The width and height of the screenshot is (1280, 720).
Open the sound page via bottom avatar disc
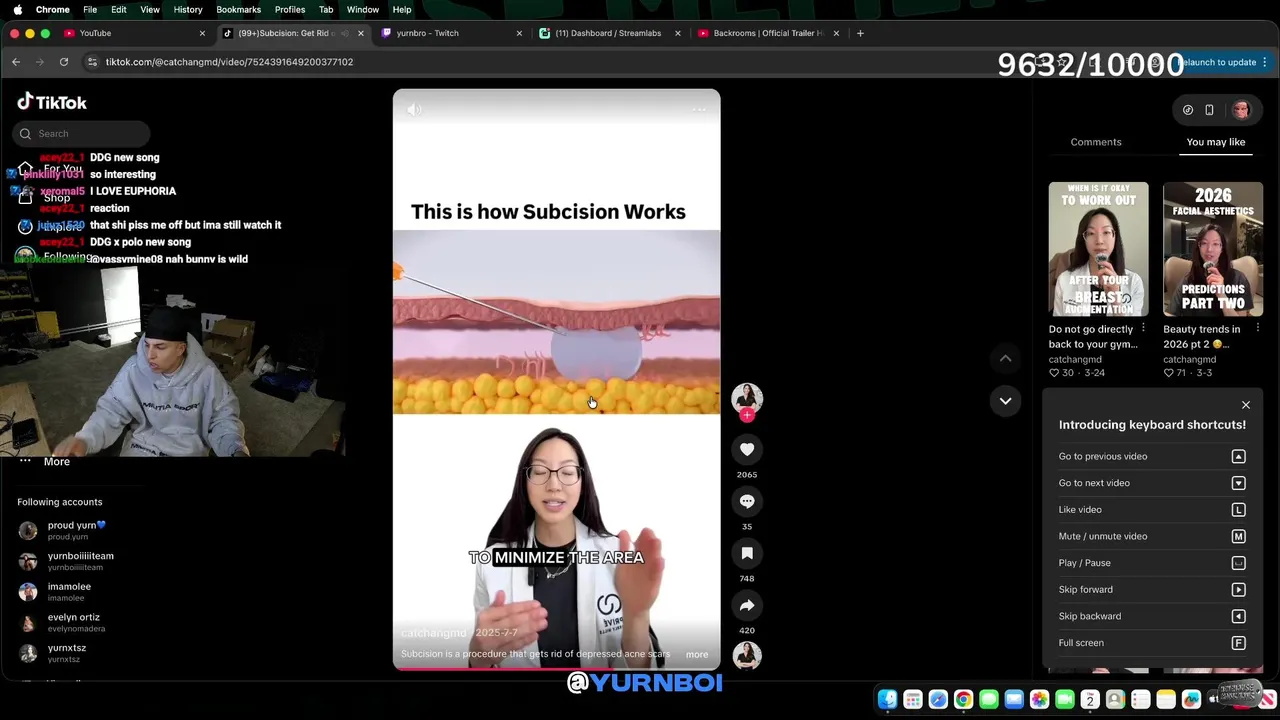coord(747,656)
